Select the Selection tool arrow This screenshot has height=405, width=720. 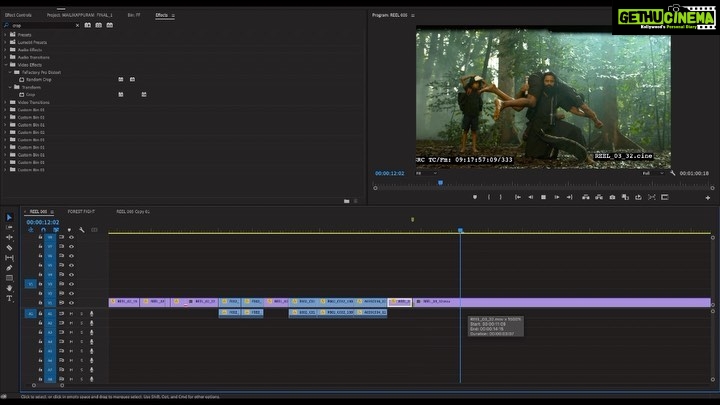9,217
